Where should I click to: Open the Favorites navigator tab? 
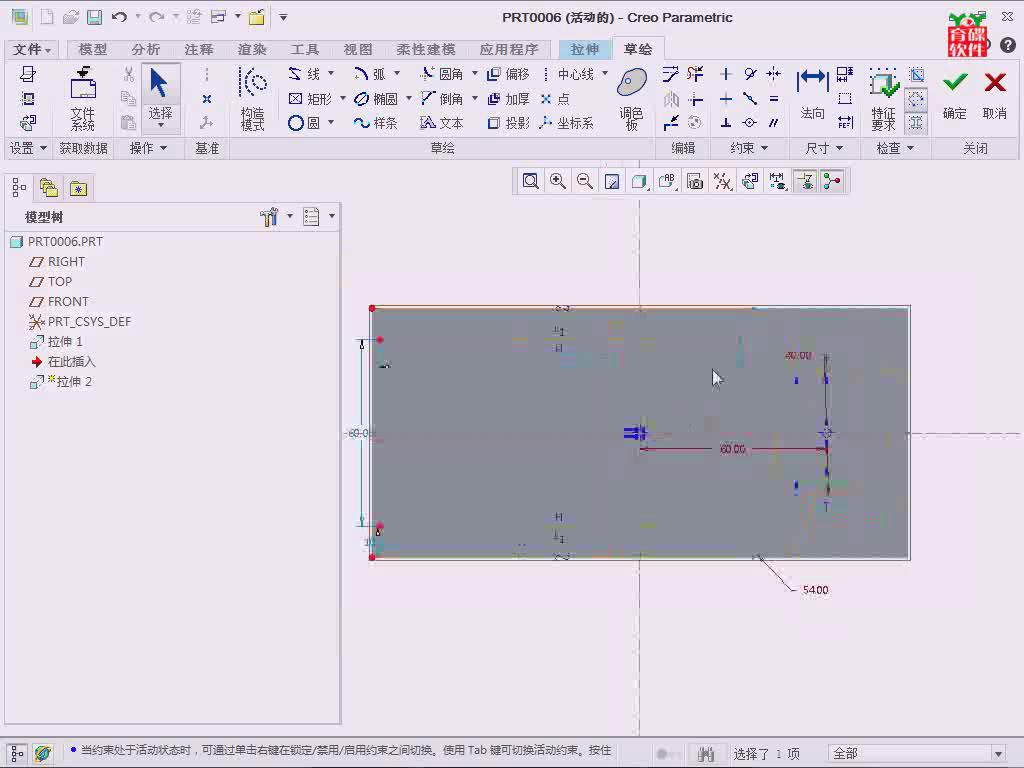coord(78,189)
